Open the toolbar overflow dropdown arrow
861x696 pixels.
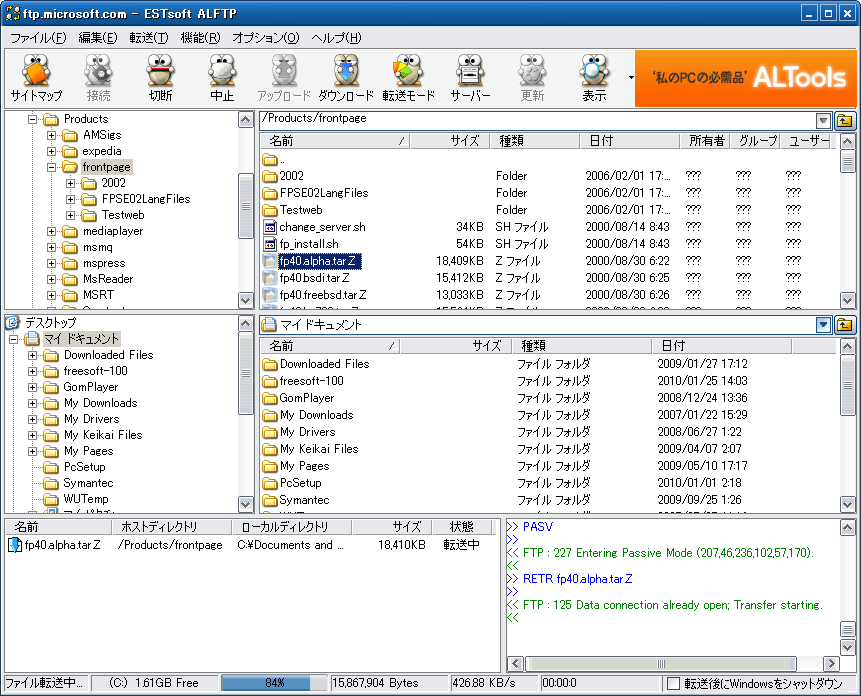[x=631, y=77]
